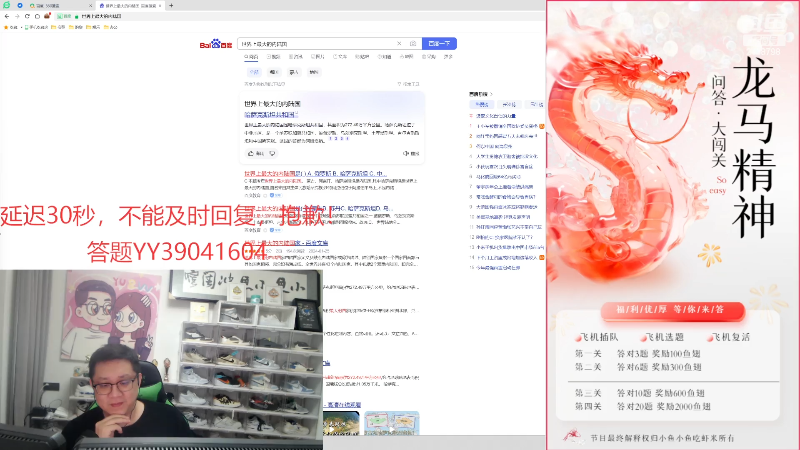This screenshot has height=450, width=800.
Task: Click the browser back arrow
Action: [7, 16]
